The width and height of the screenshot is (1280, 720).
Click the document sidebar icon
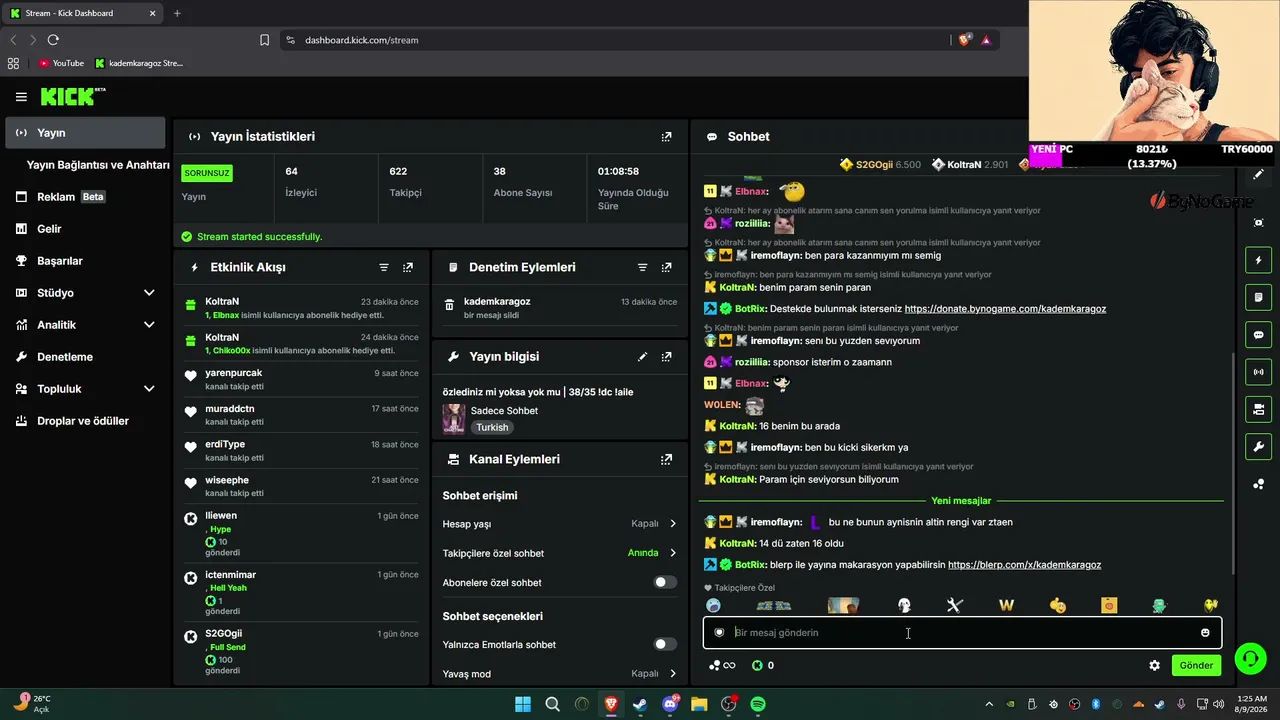click(x=1258, y=298)
